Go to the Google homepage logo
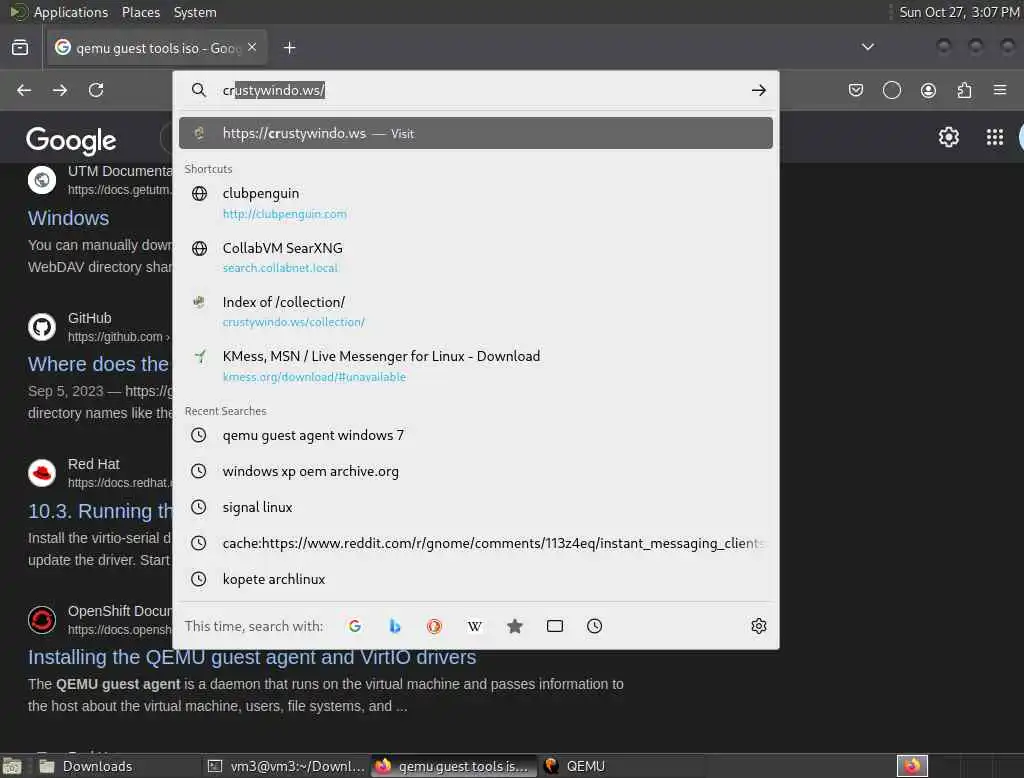The height and width of the screenshot is (778, 1024). [71, 140]
